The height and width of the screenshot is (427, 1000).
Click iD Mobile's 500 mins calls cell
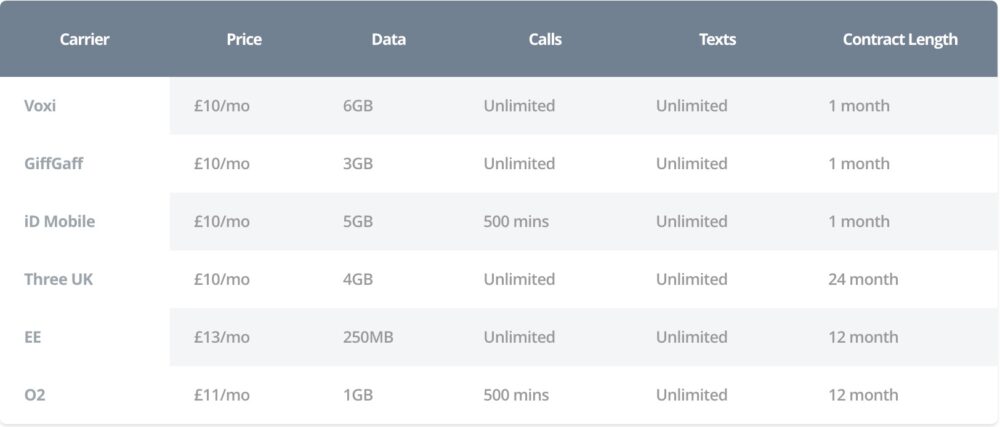click(516, 222)
